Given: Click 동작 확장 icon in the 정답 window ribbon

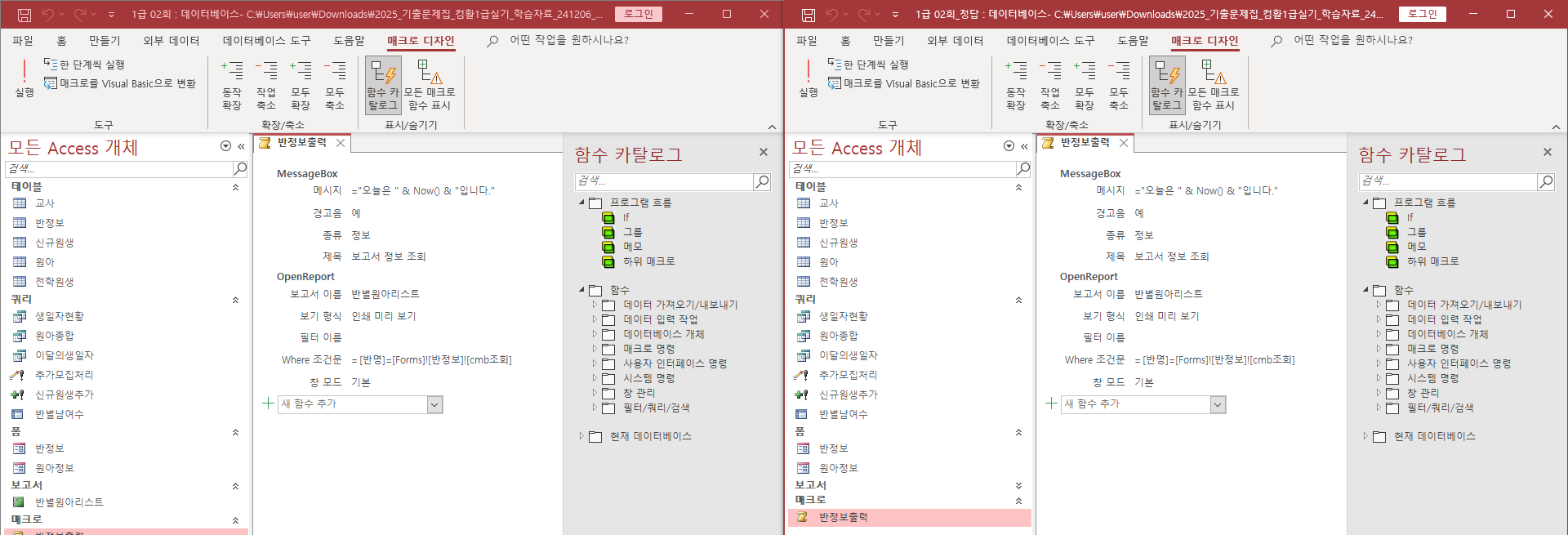Looking at the screenshot, I should [1015, 84].
